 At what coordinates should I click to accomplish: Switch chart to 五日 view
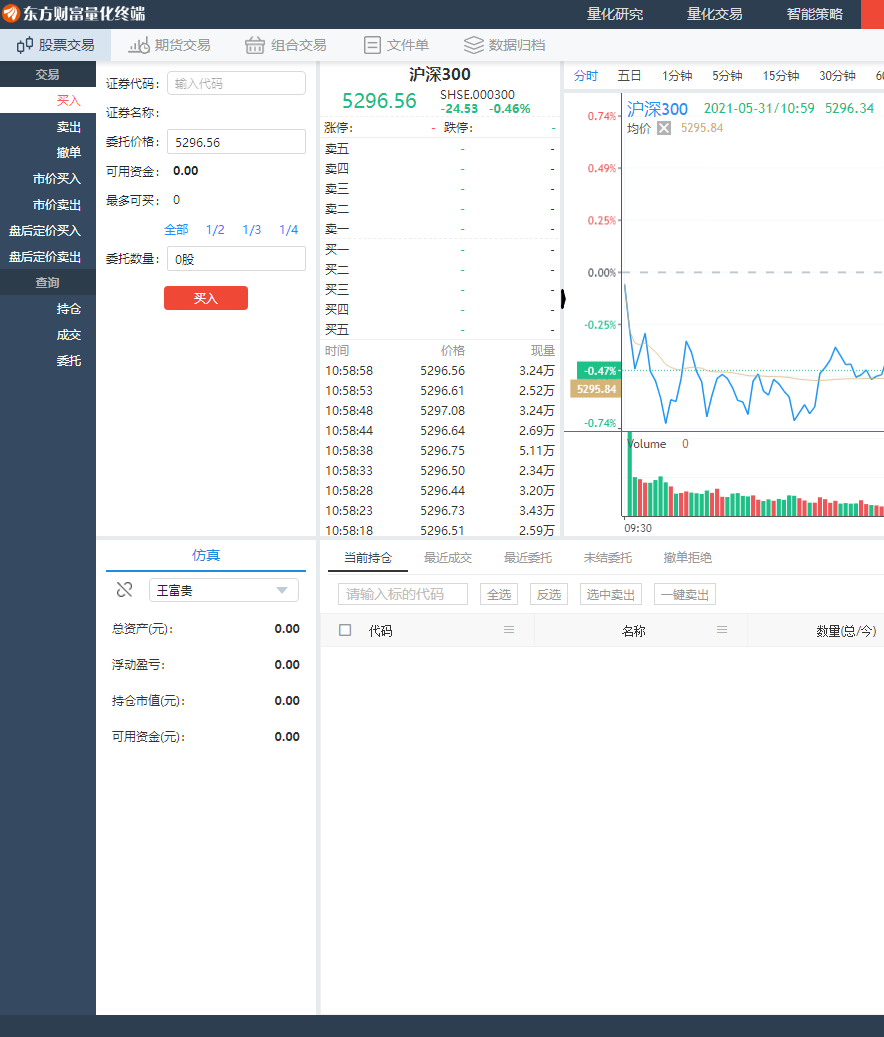[629, 75]
